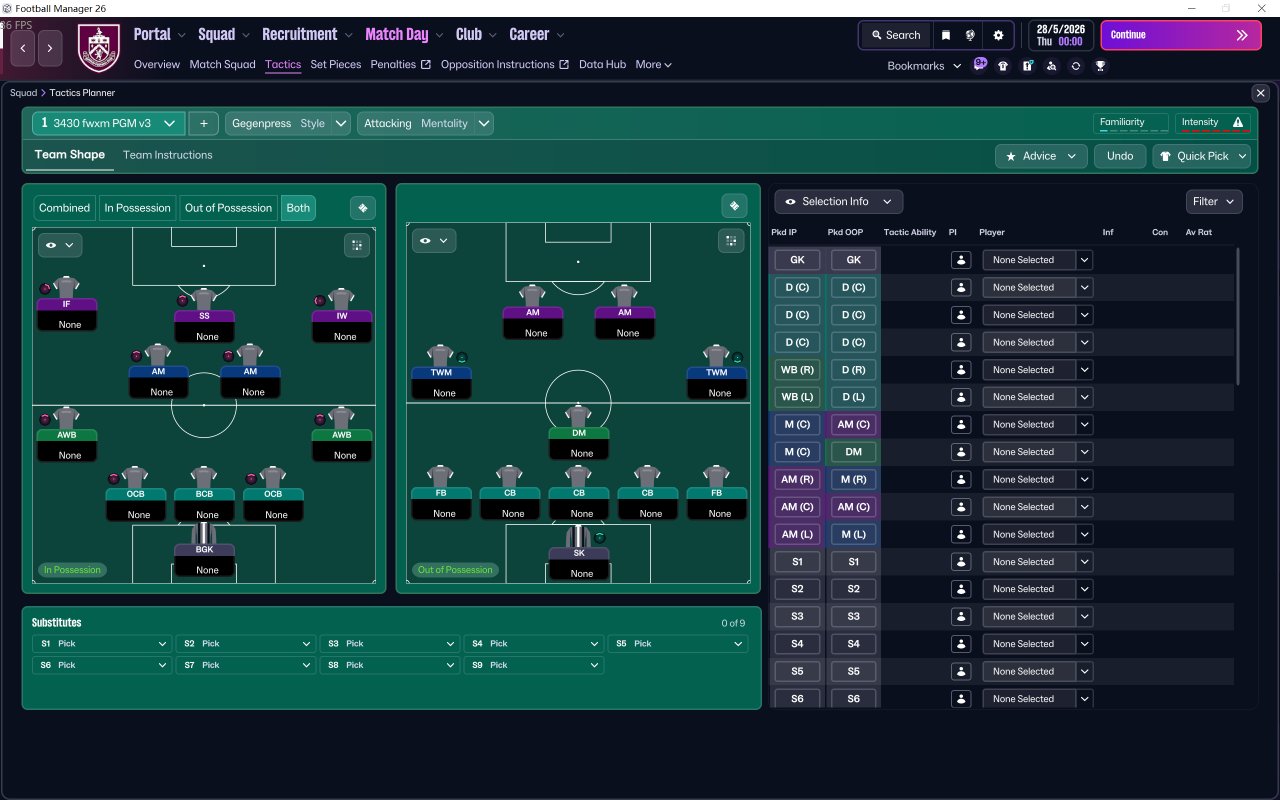Switch to the Team Instructions tab
The height and width of the screenshot is (800, 1280).
(168, 155)
